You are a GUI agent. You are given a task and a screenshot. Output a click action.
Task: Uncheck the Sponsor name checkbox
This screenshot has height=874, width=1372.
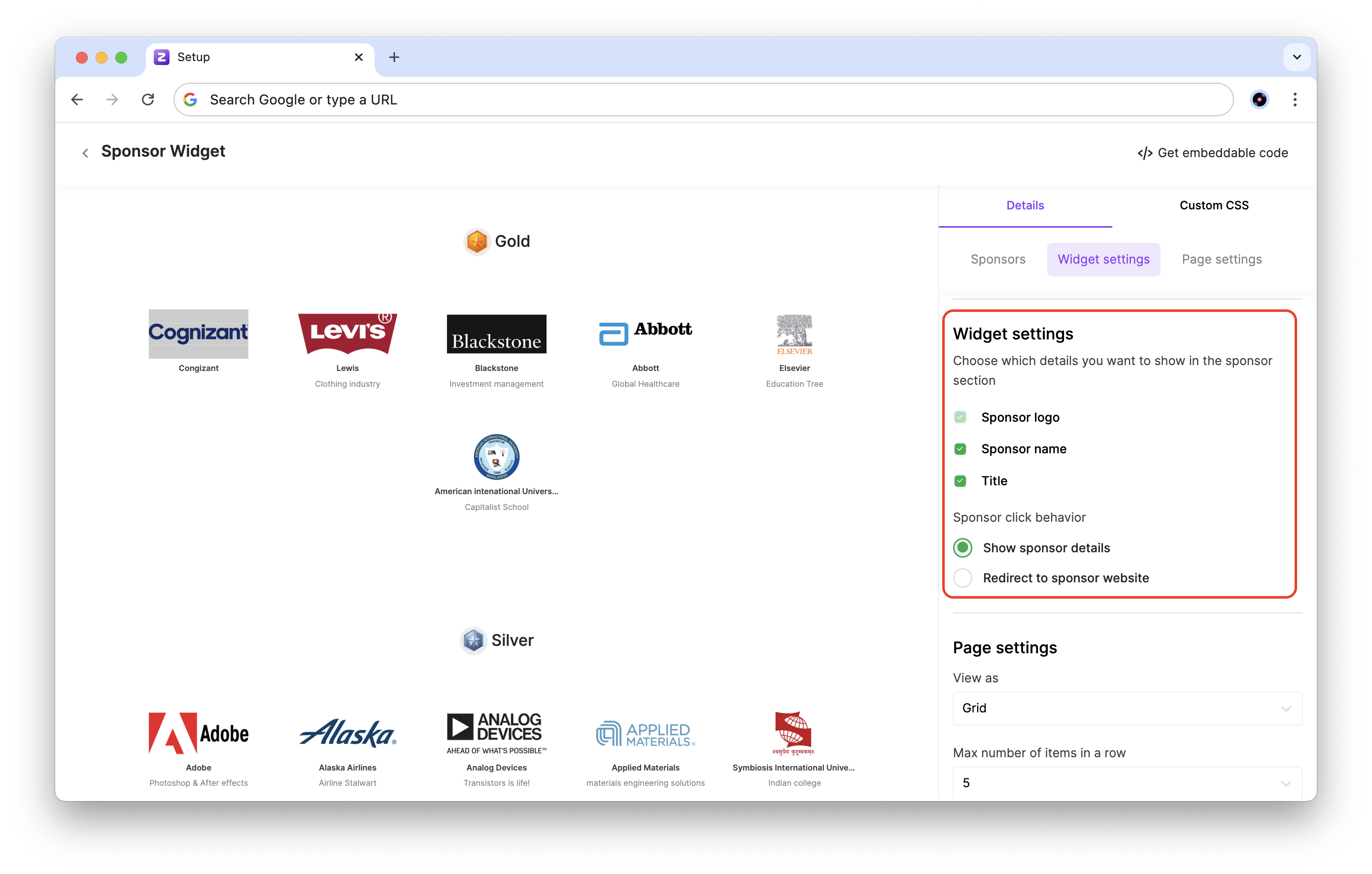click(960, 449)
